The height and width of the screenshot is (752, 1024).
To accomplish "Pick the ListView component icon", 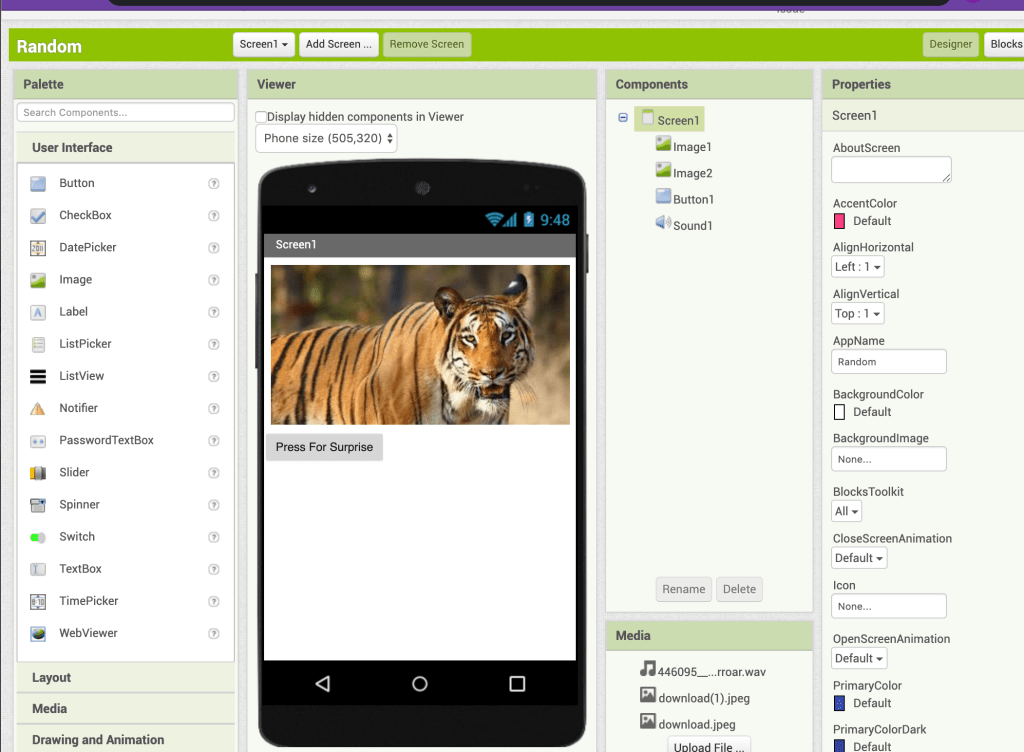I will pyautogui.click(x=38, y=377).
